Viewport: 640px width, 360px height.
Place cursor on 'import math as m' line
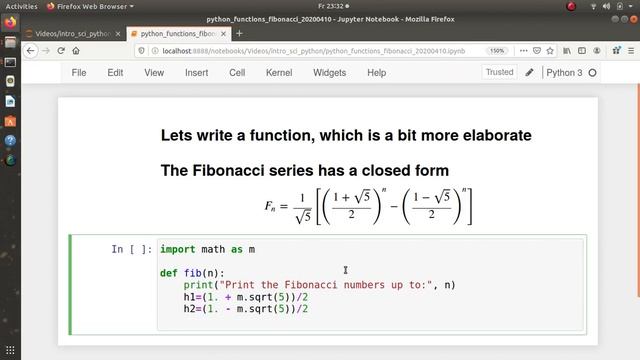tap(207, 249)
